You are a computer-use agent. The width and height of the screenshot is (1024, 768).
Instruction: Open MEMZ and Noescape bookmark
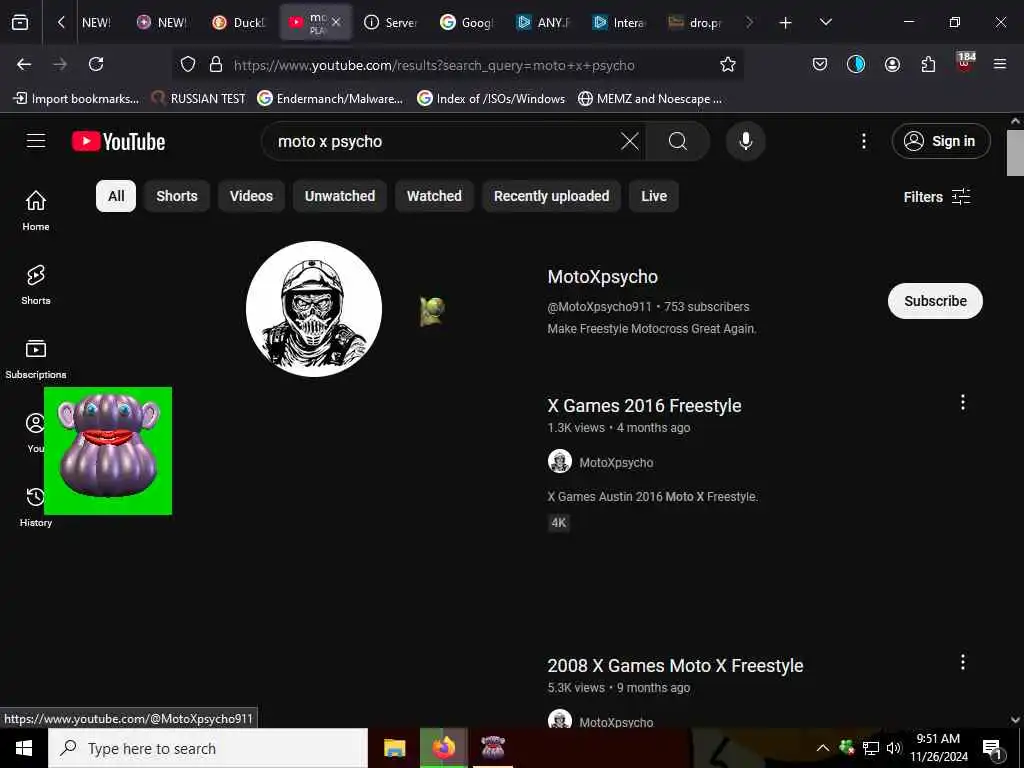click(650, 99)
